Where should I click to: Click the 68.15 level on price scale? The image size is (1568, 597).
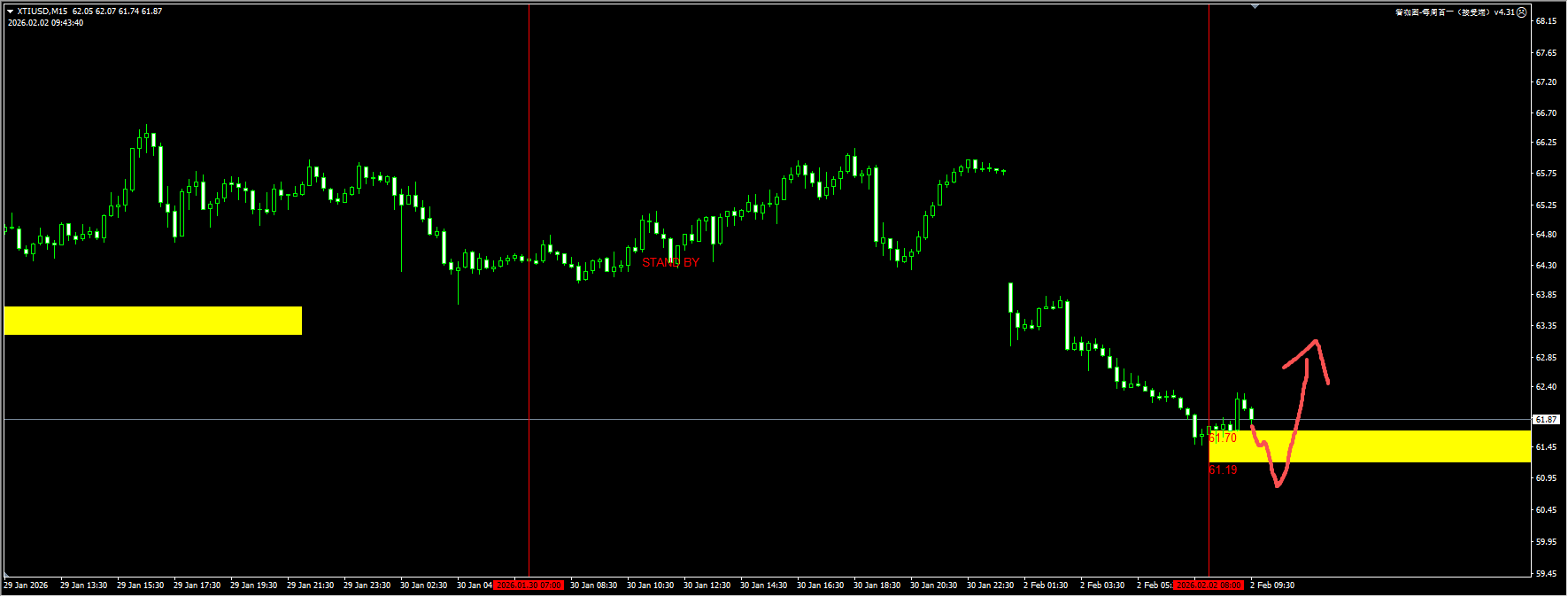[x=1546, y=21]
